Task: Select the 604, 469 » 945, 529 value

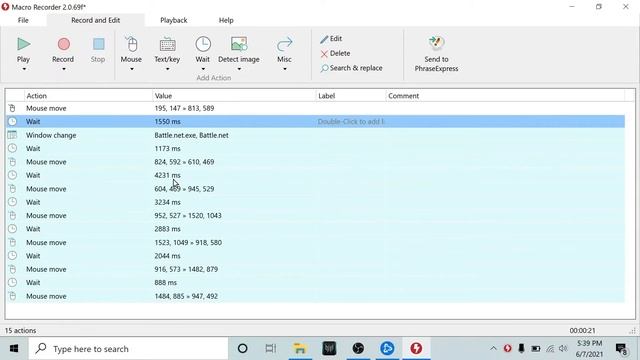Action: (x=184, y=189)
